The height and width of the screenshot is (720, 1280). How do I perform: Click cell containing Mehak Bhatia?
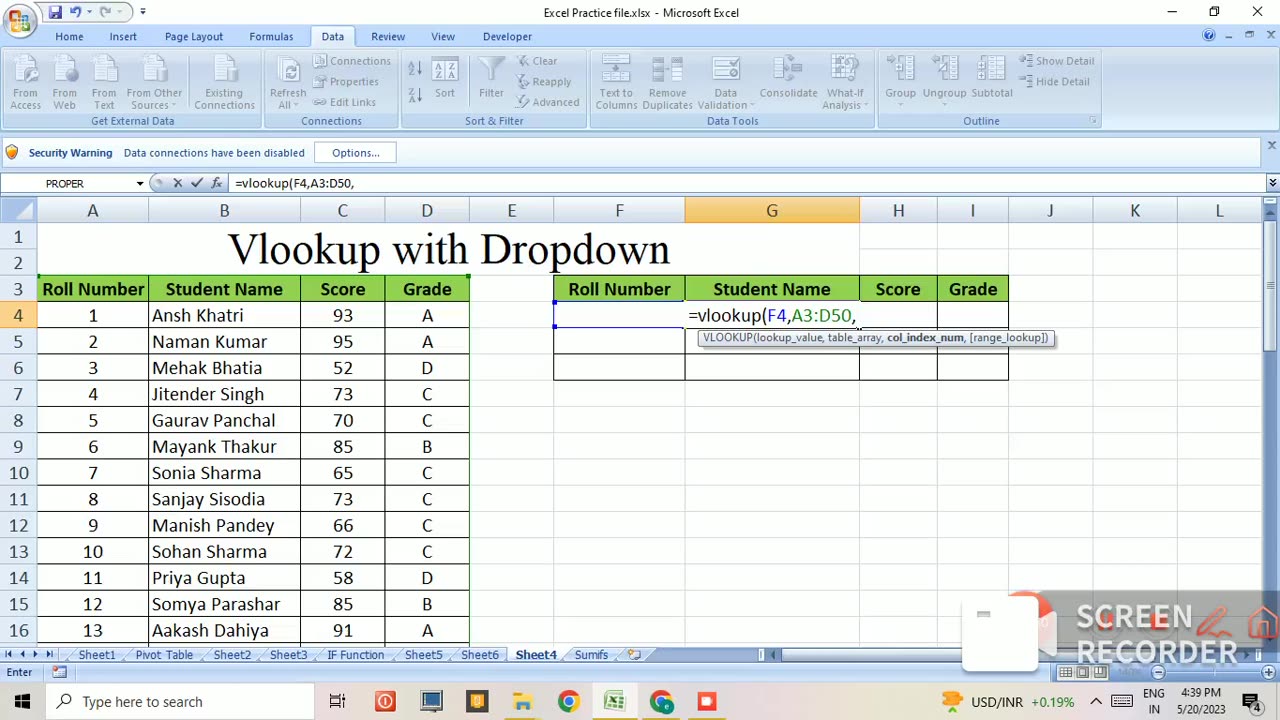[224, 368]
